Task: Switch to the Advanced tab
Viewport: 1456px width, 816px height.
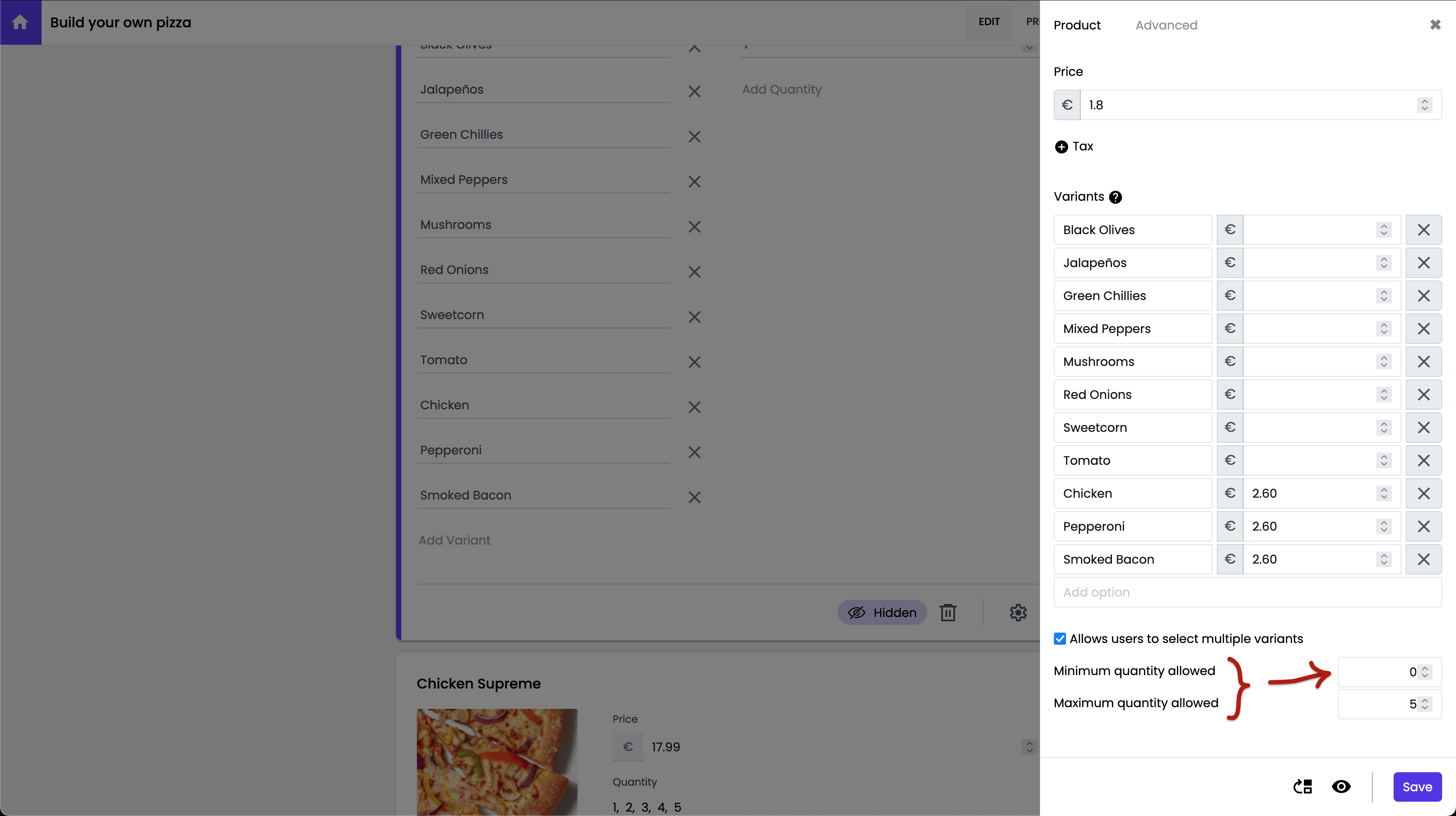Action: click(x=1166, y=25)
